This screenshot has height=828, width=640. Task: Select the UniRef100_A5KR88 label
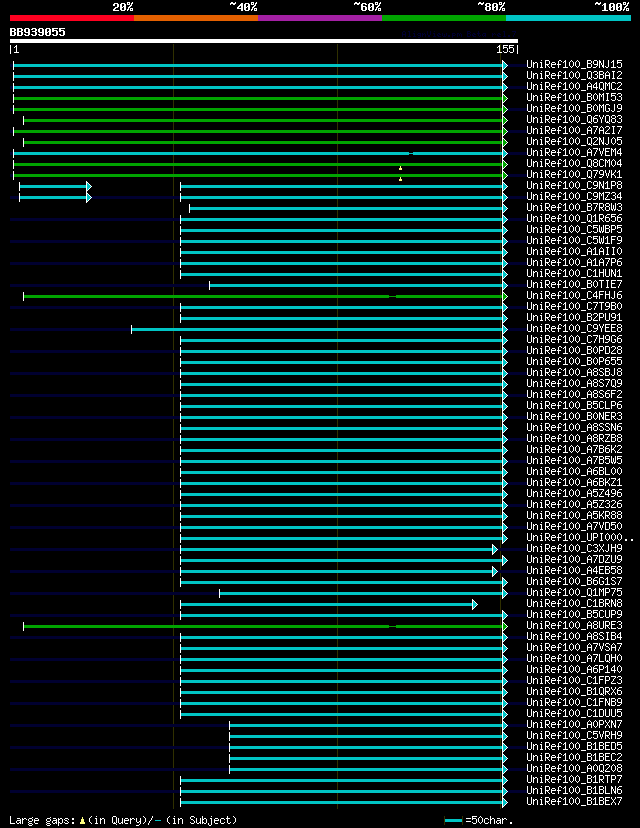pos(574,515)
